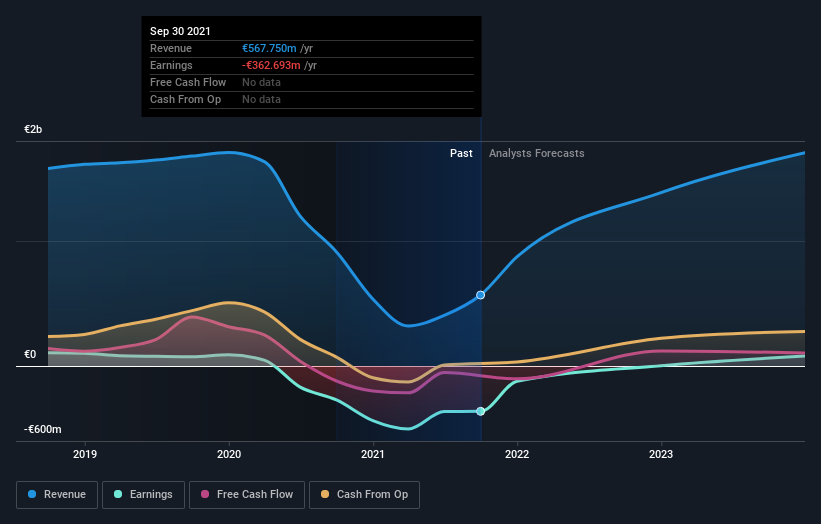This screenshot has height=524, width=821.
Task: Click the 2020 x-axis label
Action: (x=229, y=454)
